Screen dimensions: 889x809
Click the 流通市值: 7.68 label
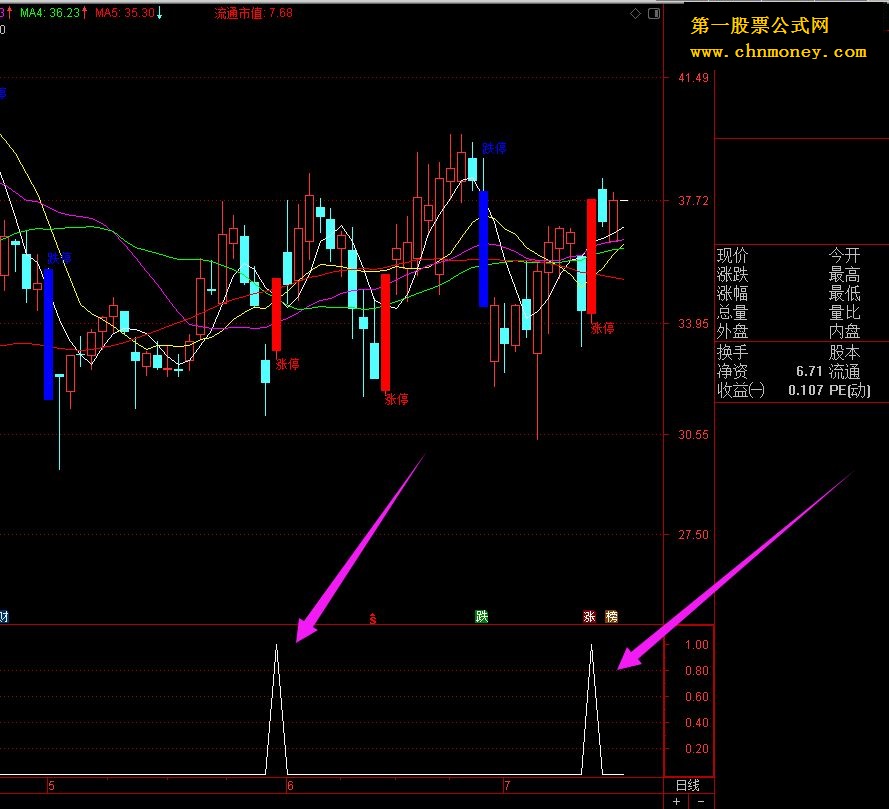pos(253,13)
